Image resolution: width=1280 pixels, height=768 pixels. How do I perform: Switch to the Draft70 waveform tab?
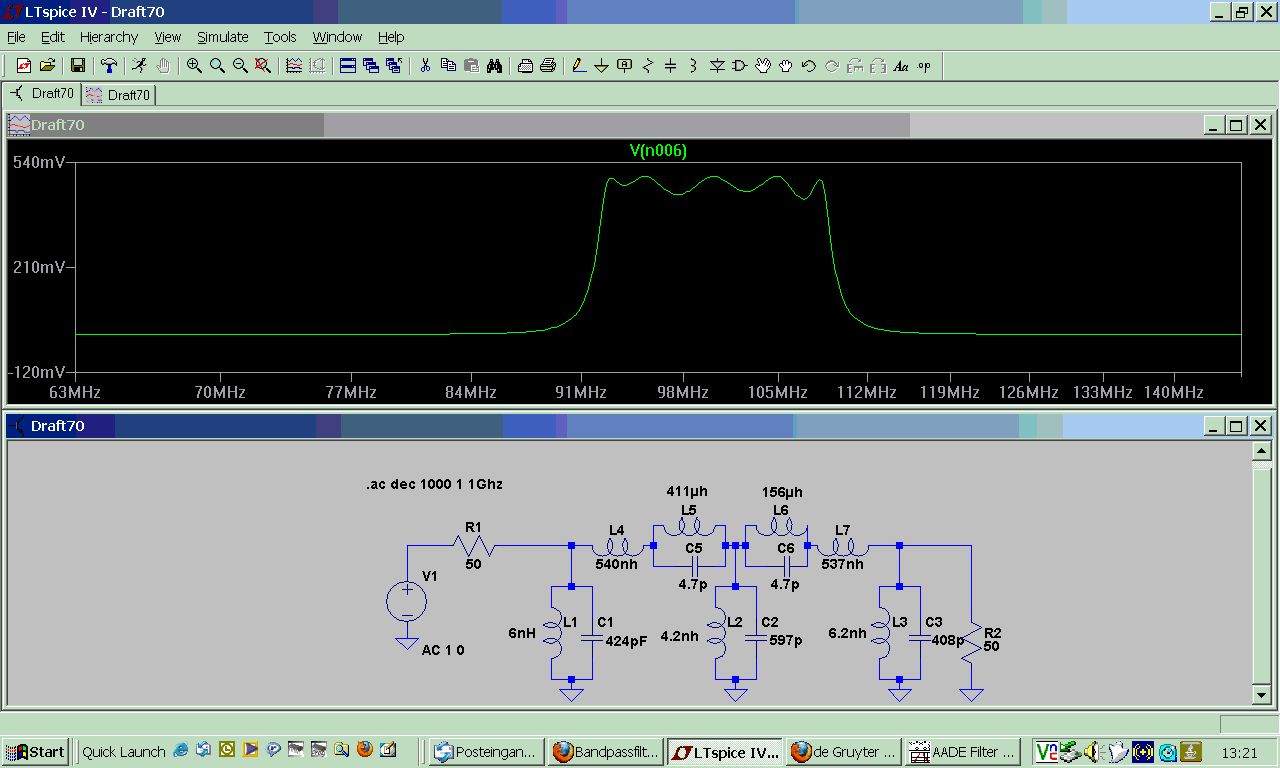(119, 95)
